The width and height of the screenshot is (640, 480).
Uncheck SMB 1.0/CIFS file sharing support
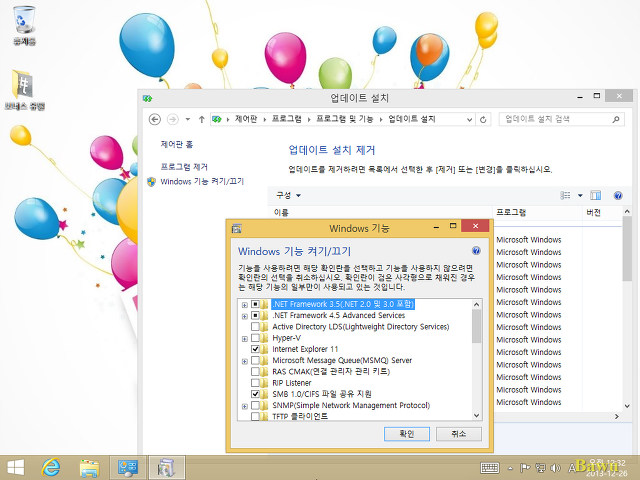[x=255, y=394]
